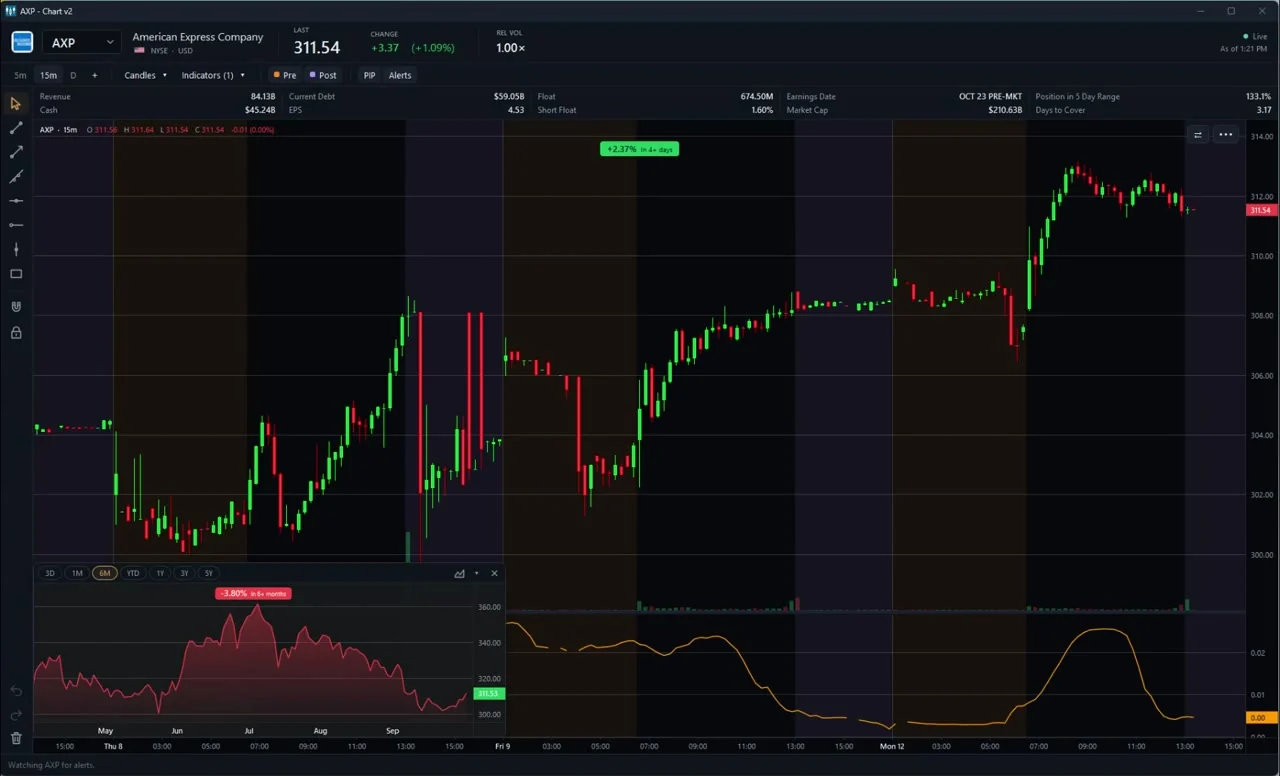Screen dimensions: 1280x776
Task: Click the AXP · 15m chart legend
Action: point(58,130)
